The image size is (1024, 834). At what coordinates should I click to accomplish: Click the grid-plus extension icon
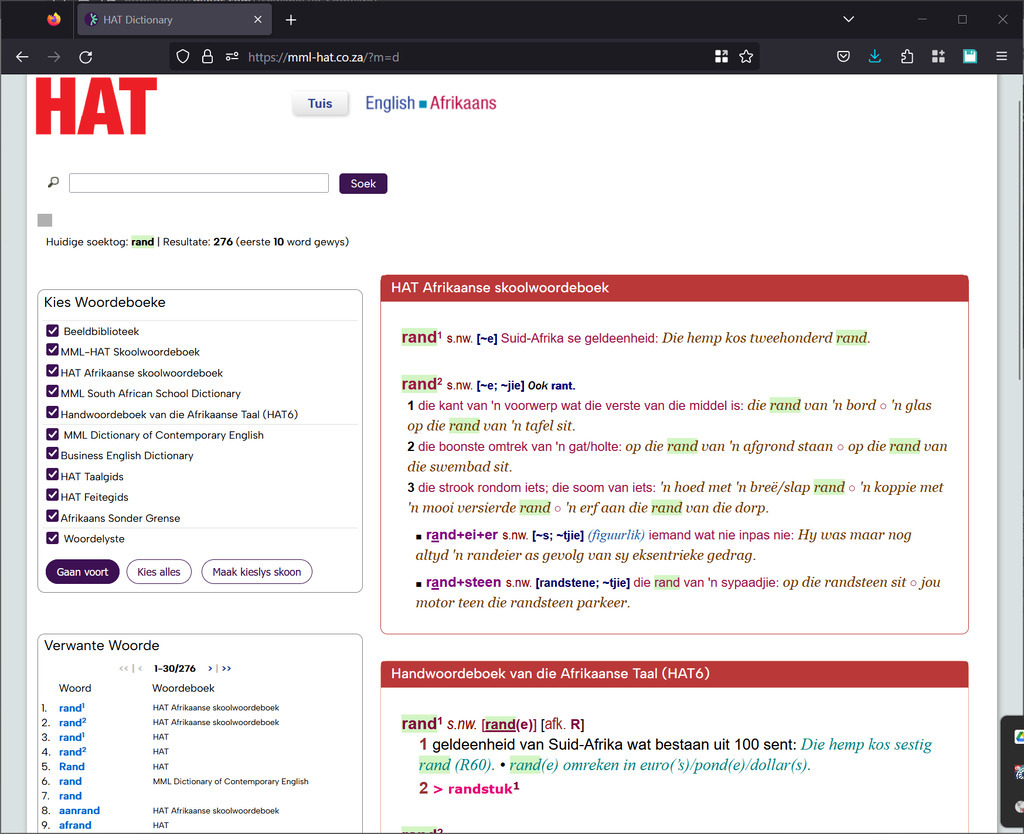[938, 57]
